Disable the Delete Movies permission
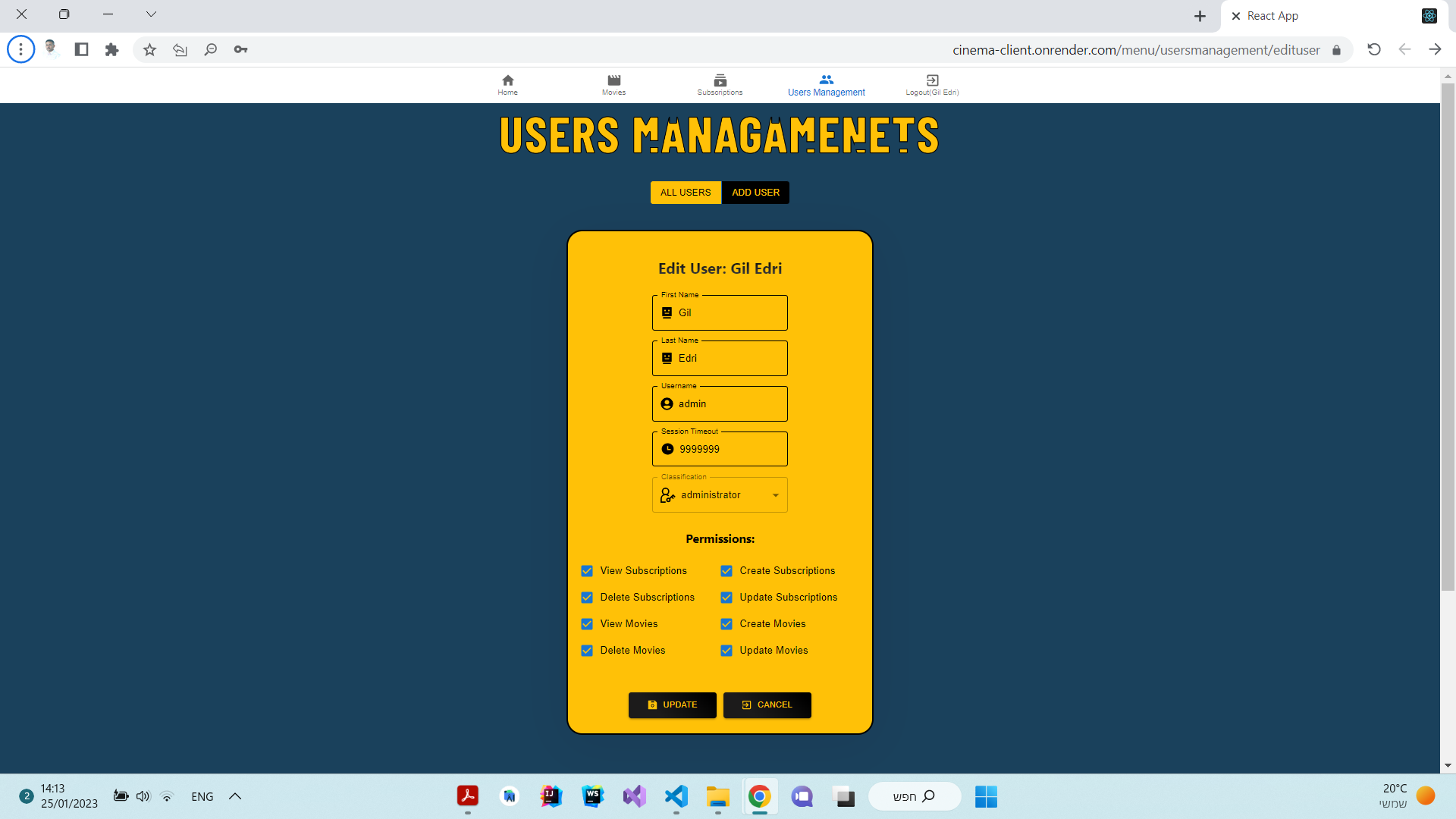This screenshot has height=819, width=1456. click(586, 651)
